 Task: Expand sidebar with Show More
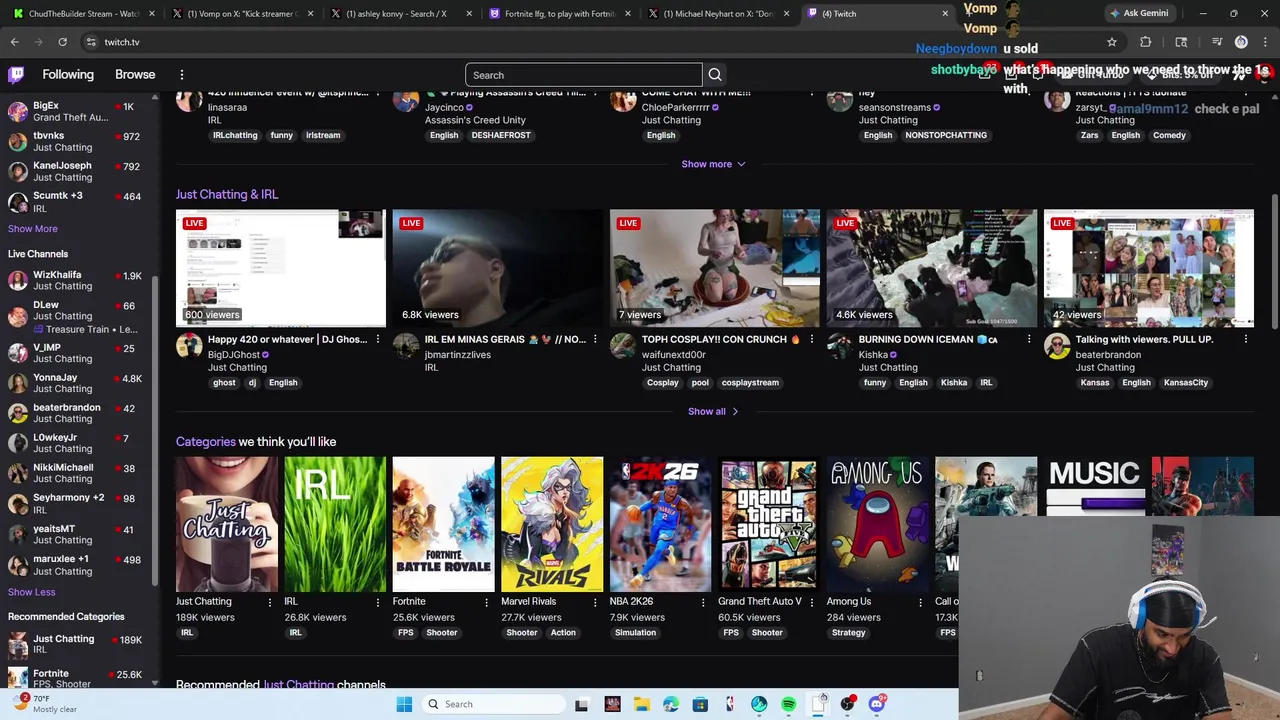coord(33,229)
